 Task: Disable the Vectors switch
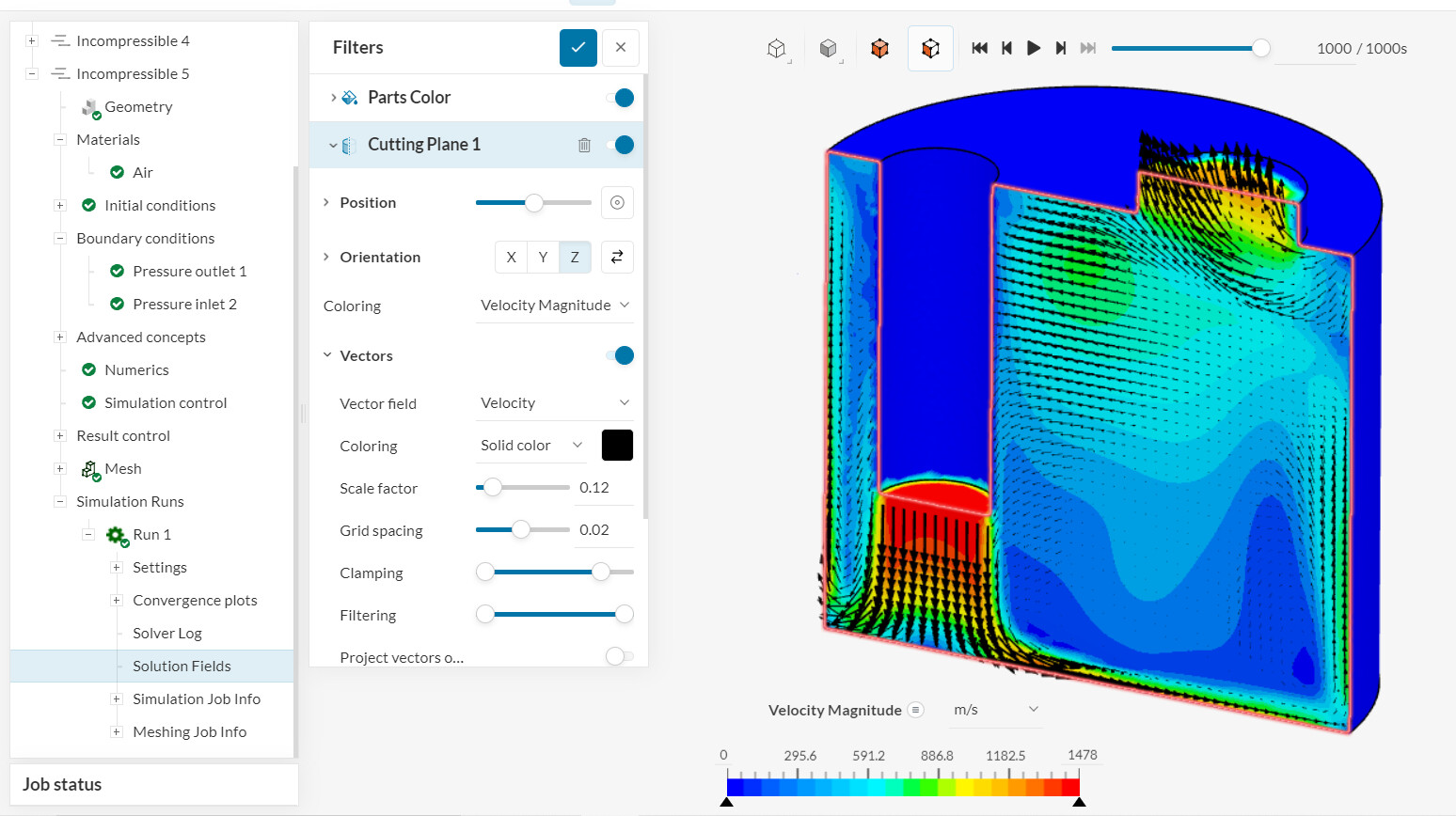(621, 355)
